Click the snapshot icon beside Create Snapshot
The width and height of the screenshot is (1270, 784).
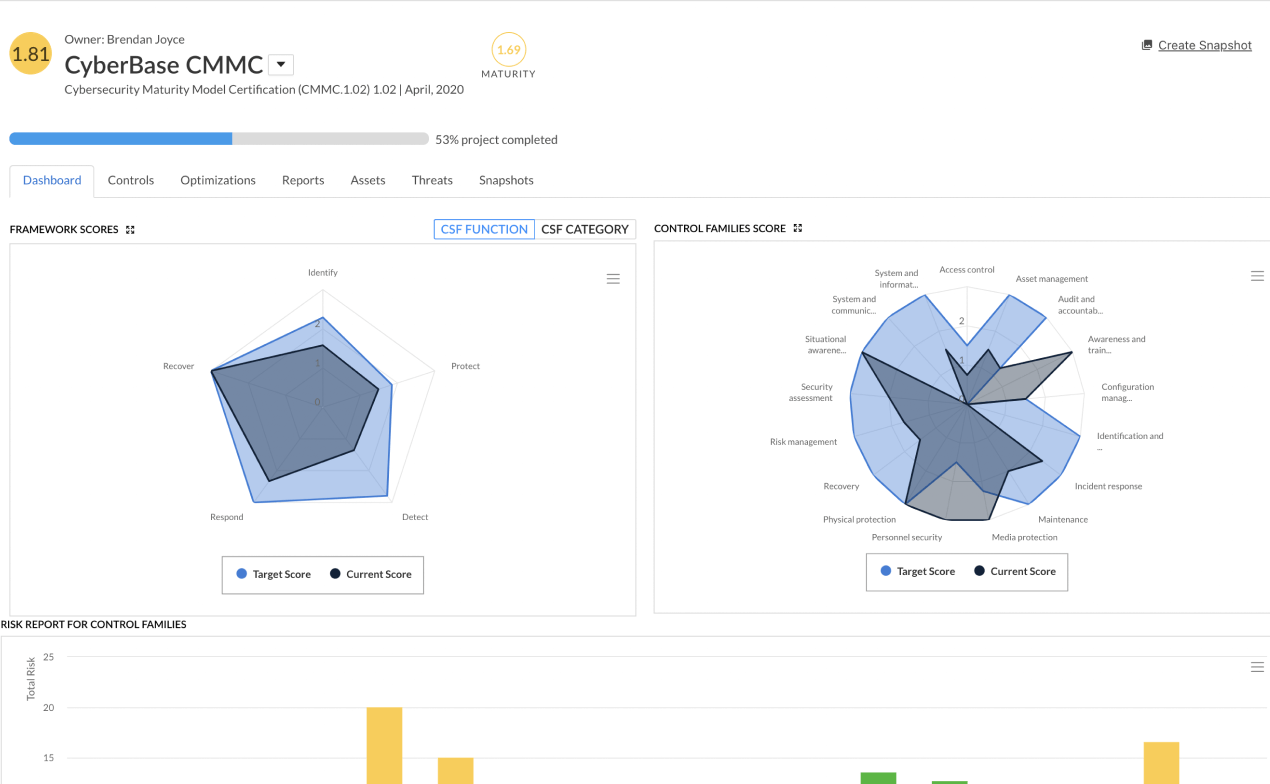click(x=1147, y=45)
